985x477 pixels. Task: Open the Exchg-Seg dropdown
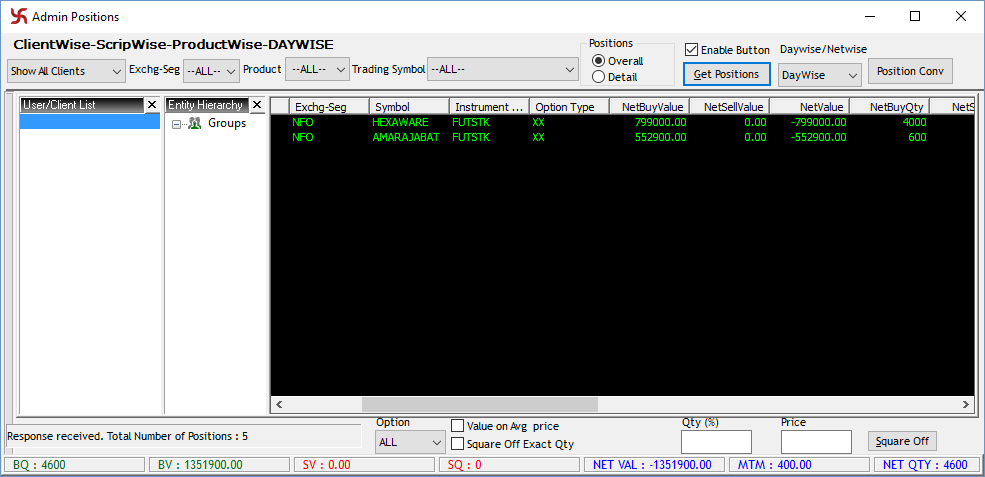coord(212,71)
